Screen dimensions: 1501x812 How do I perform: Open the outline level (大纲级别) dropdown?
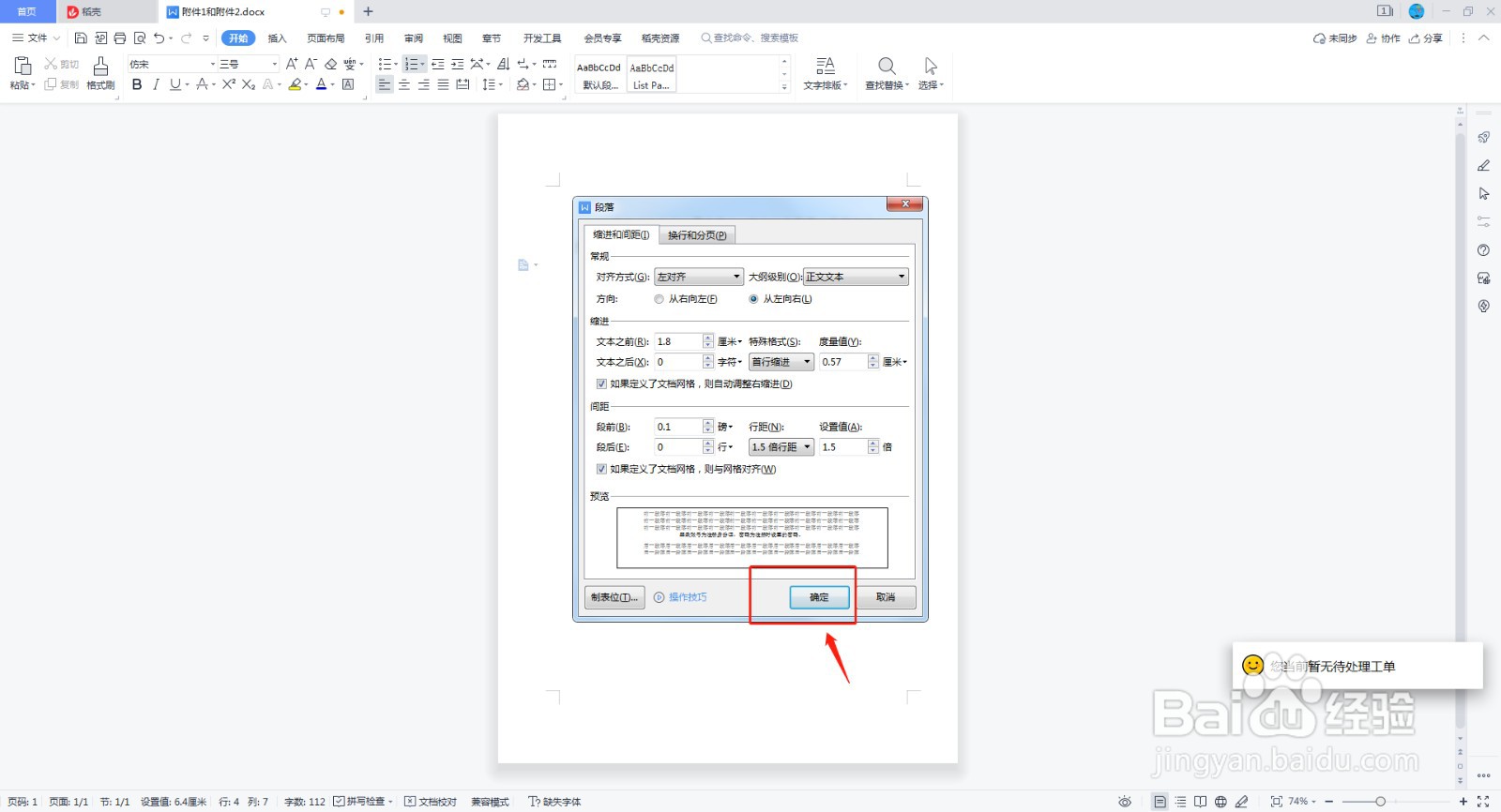point(857,277)
